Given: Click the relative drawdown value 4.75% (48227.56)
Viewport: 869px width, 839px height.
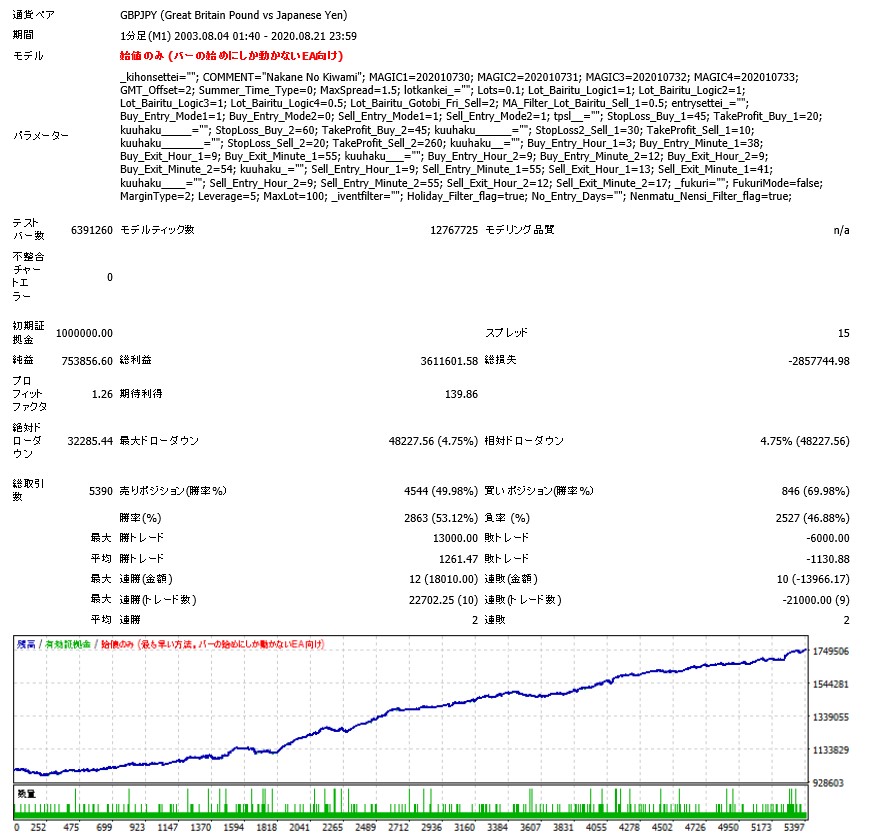Looking at the screenshot, I should 805,441.
